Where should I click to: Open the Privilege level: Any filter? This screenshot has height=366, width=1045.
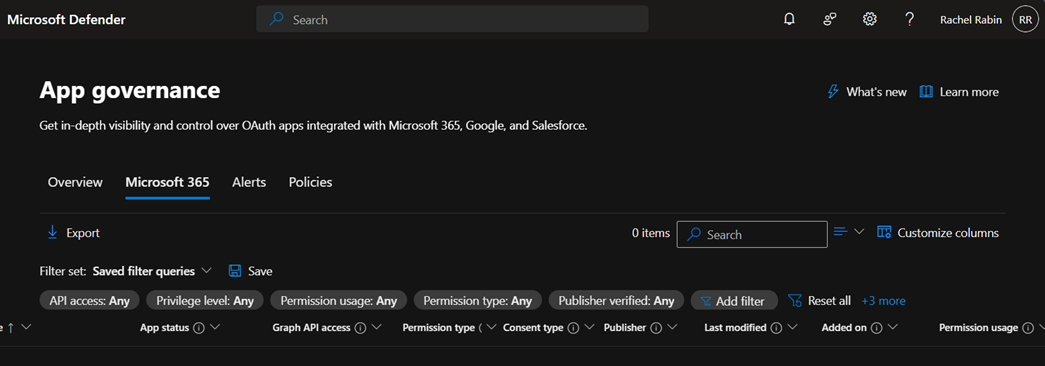(205, 301)
